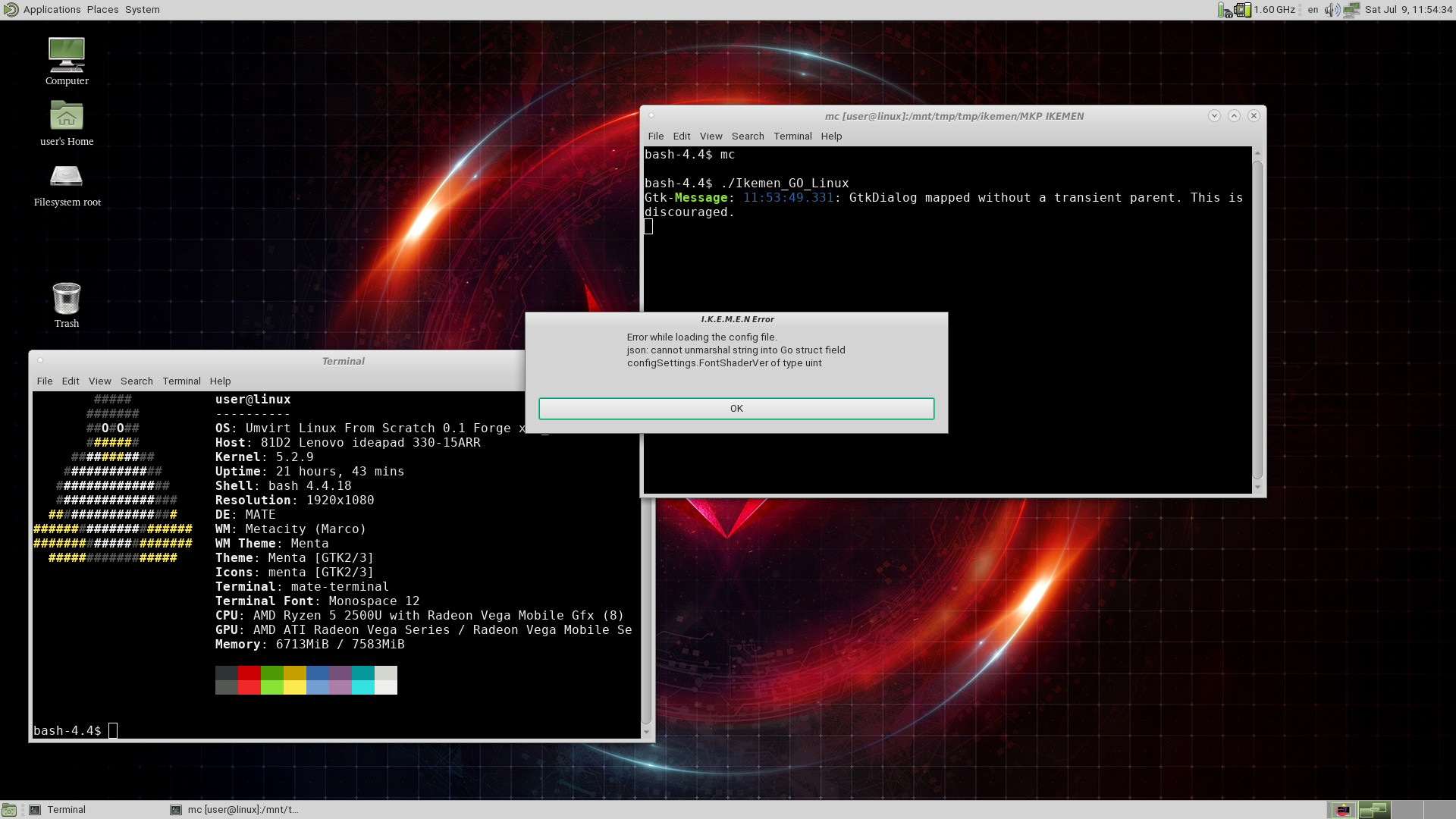Open the Trash desktop icon
This screenshot has height=819, width=1456.
(67, 299)
